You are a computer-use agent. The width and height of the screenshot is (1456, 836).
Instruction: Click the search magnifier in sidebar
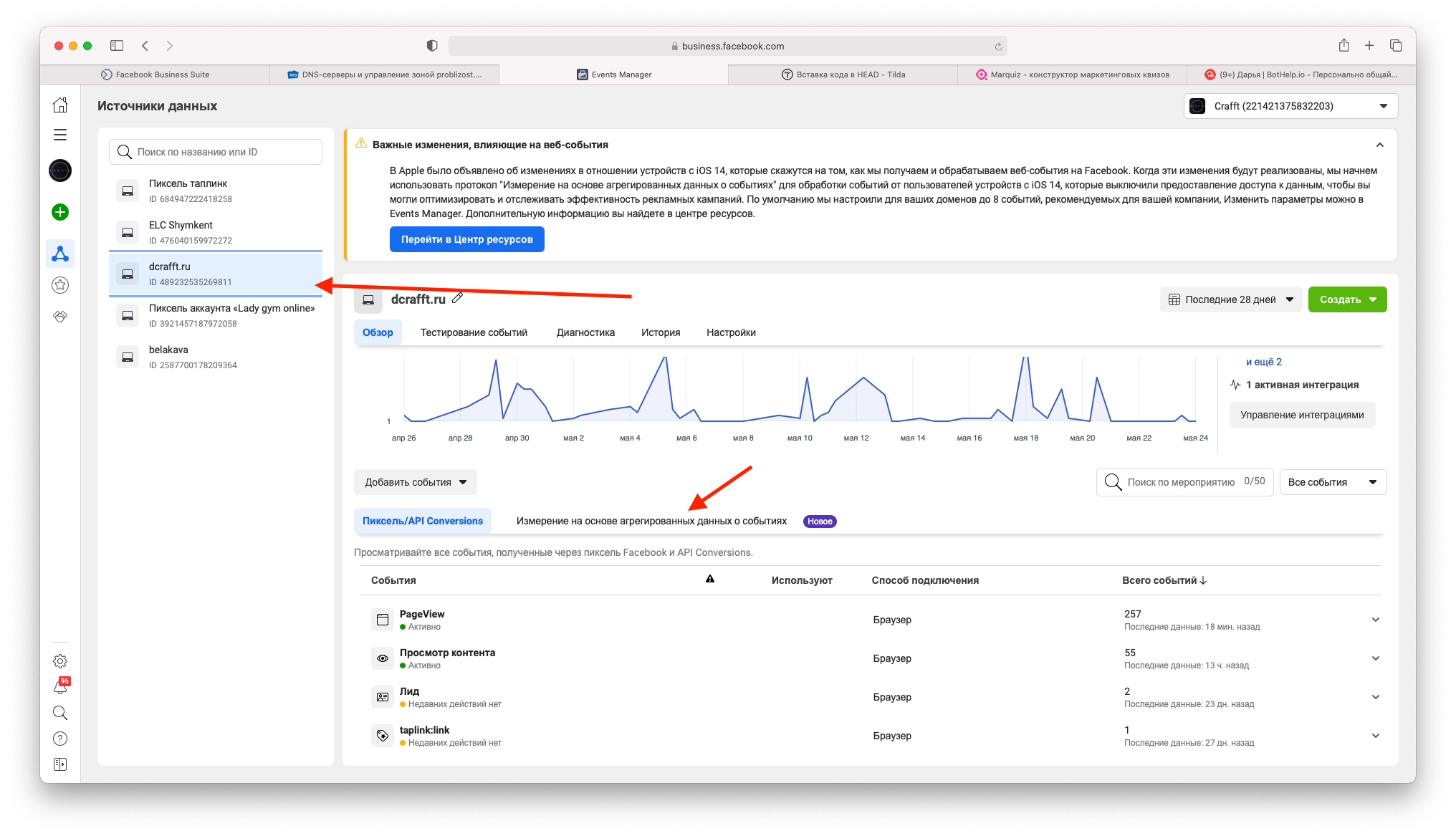[60, 713]
